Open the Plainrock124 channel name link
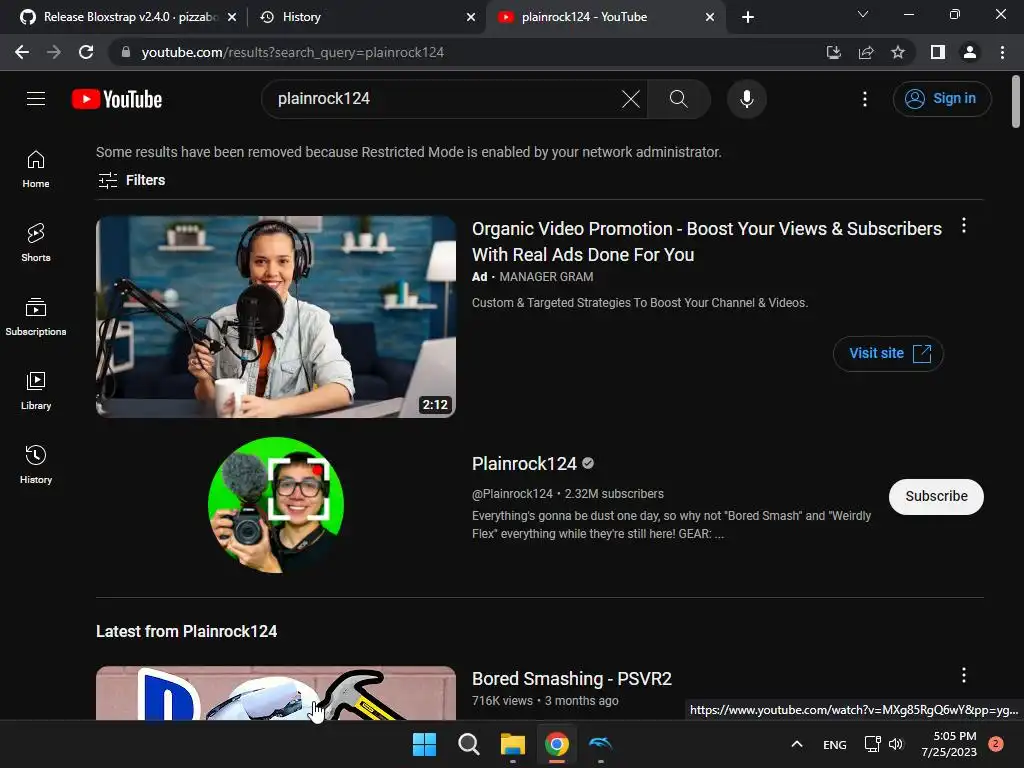 [524, 464]
